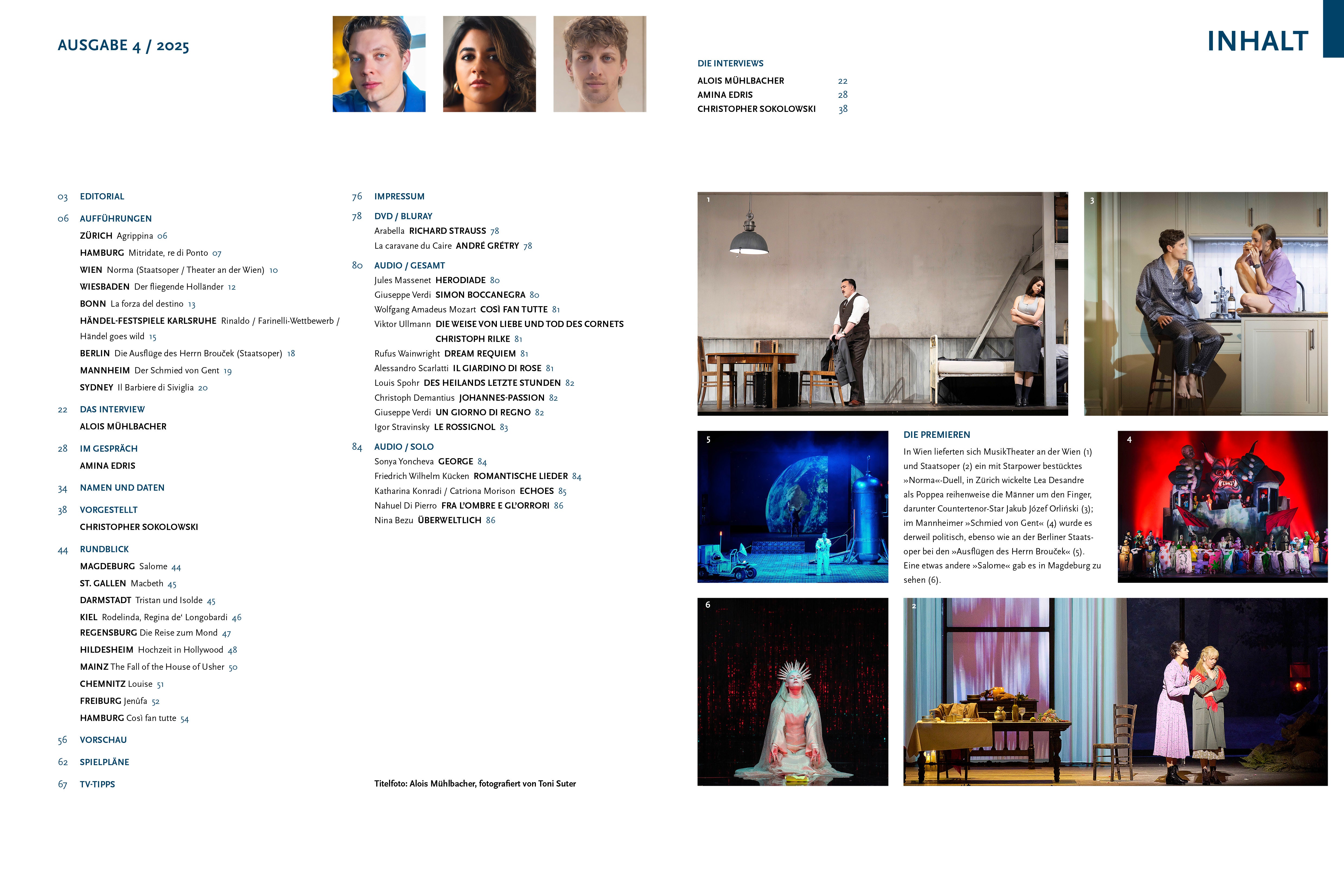Click ST. GALLEN Macbeth entry
This screenshot has height=896, width=1344.
(128, 584)
